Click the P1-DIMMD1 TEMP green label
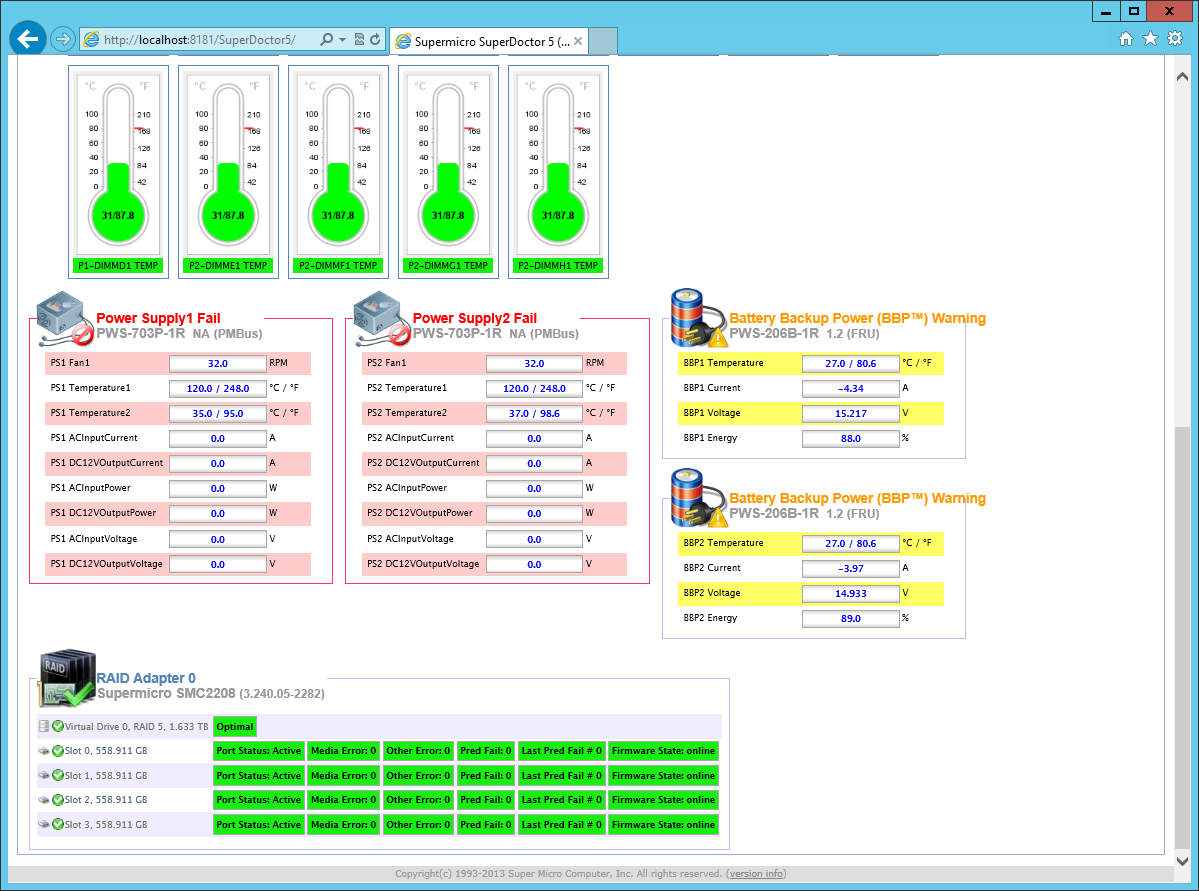The height and width of the screenshot is (891, 1199). coord(118,265)
